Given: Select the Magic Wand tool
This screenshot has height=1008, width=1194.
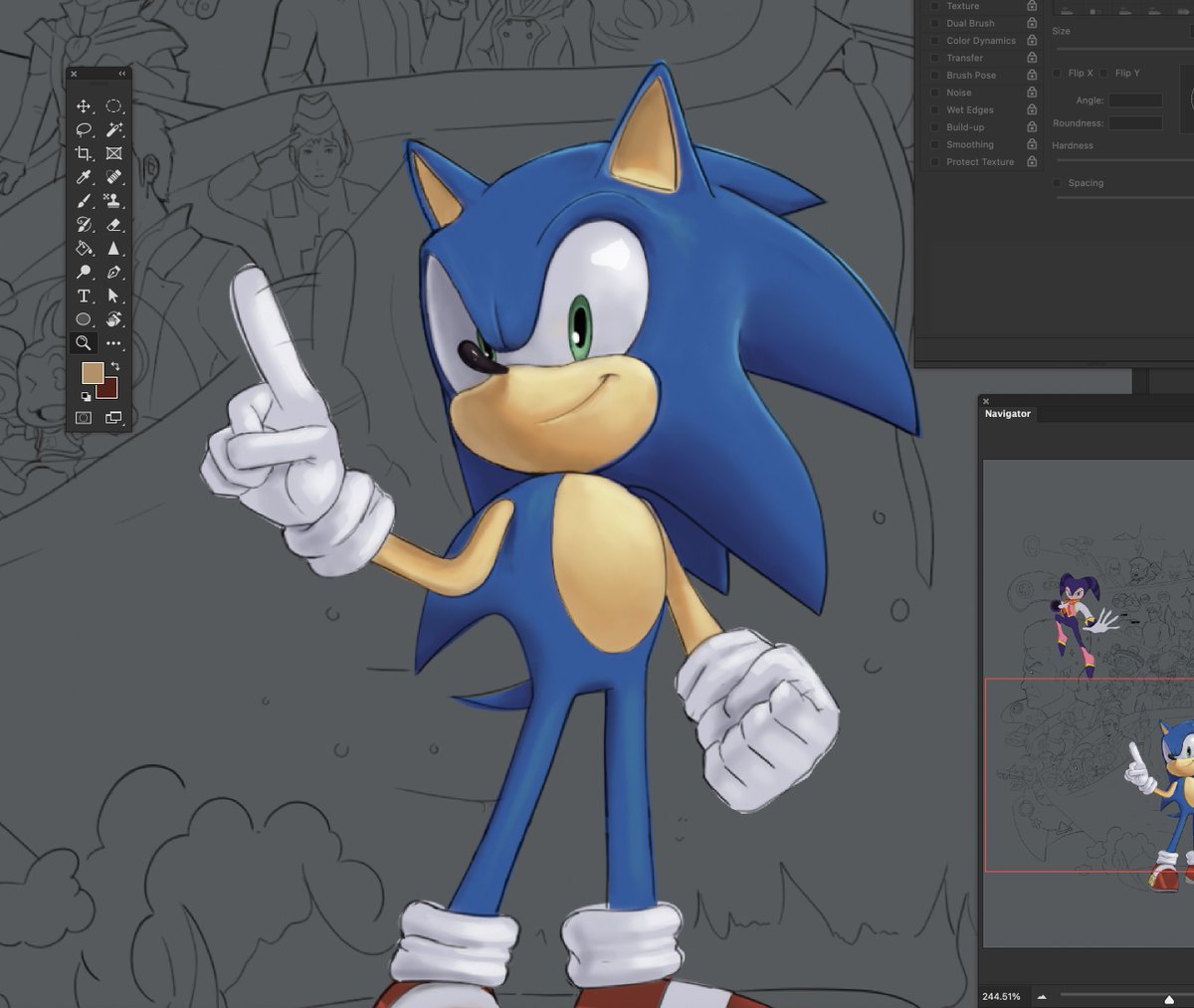Looking at the screenshot, I should [113, 129].
